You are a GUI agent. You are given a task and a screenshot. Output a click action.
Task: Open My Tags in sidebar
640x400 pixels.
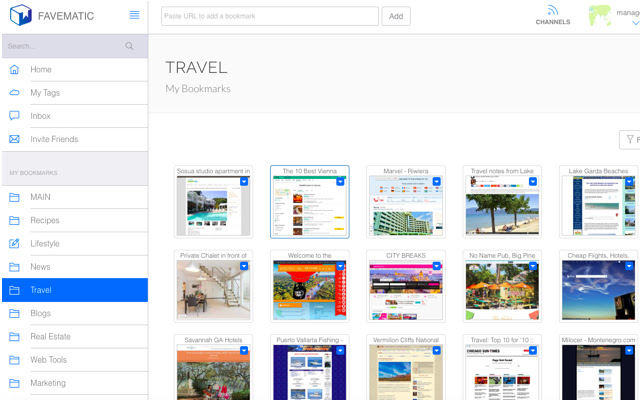75,93
